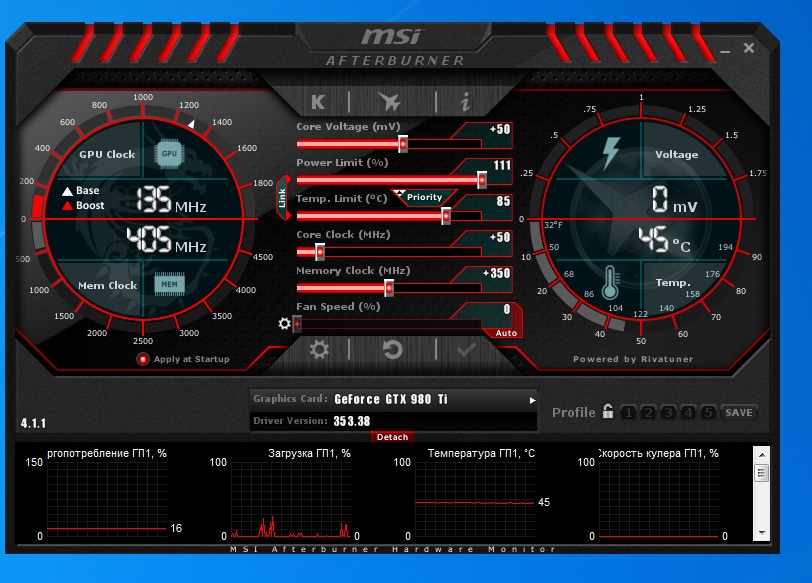The width and height of the screenshot is (812, 583).
Task: Click the Memory Clock +350 value field
Action: coord(496,273)
